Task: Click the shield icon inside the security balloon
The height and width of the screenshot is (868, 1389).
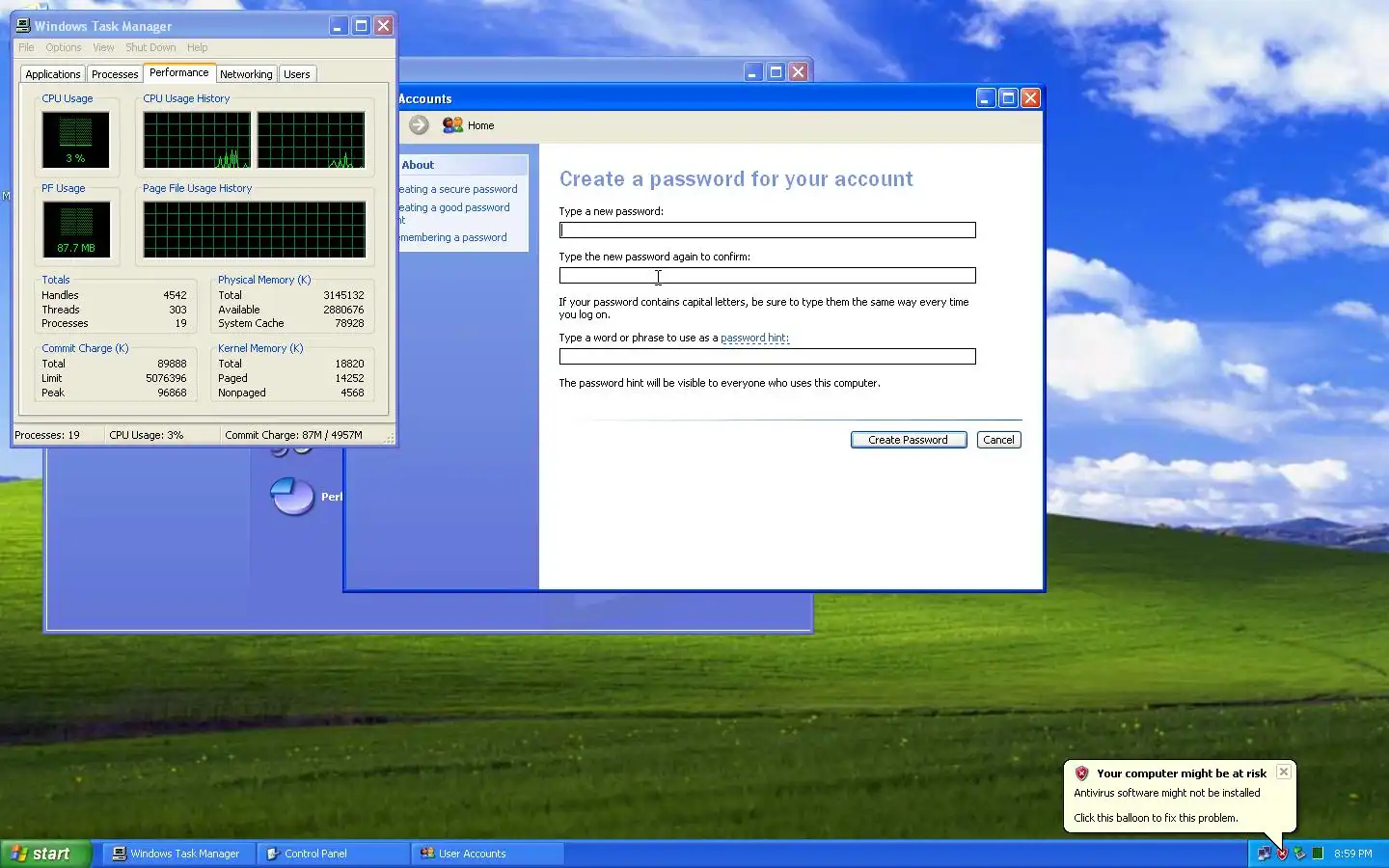Action: click(1081, 773)
